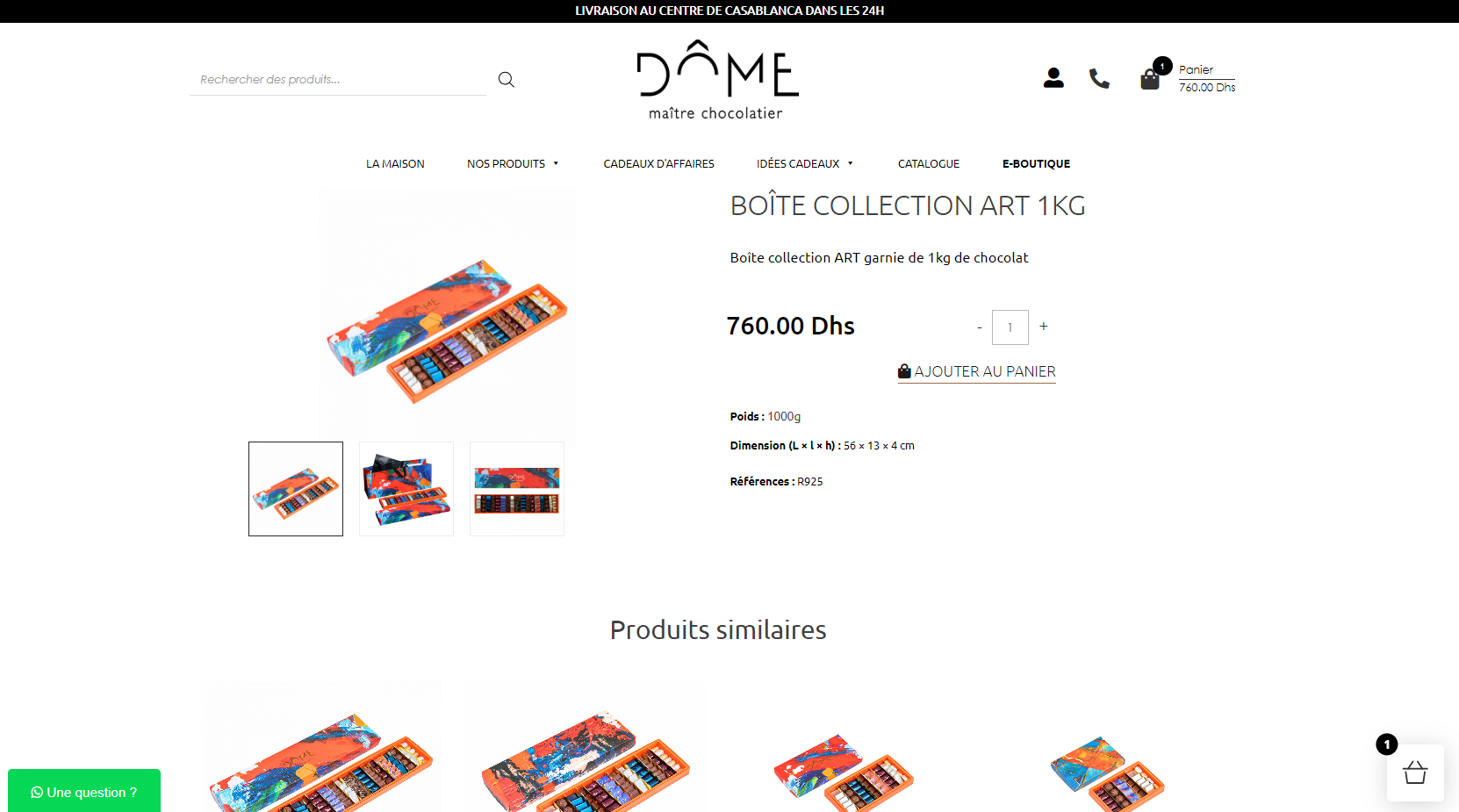The image size is (1459, 812).
Task: Open WhatsApp 'Une question ?' chat
Action: 84,792
